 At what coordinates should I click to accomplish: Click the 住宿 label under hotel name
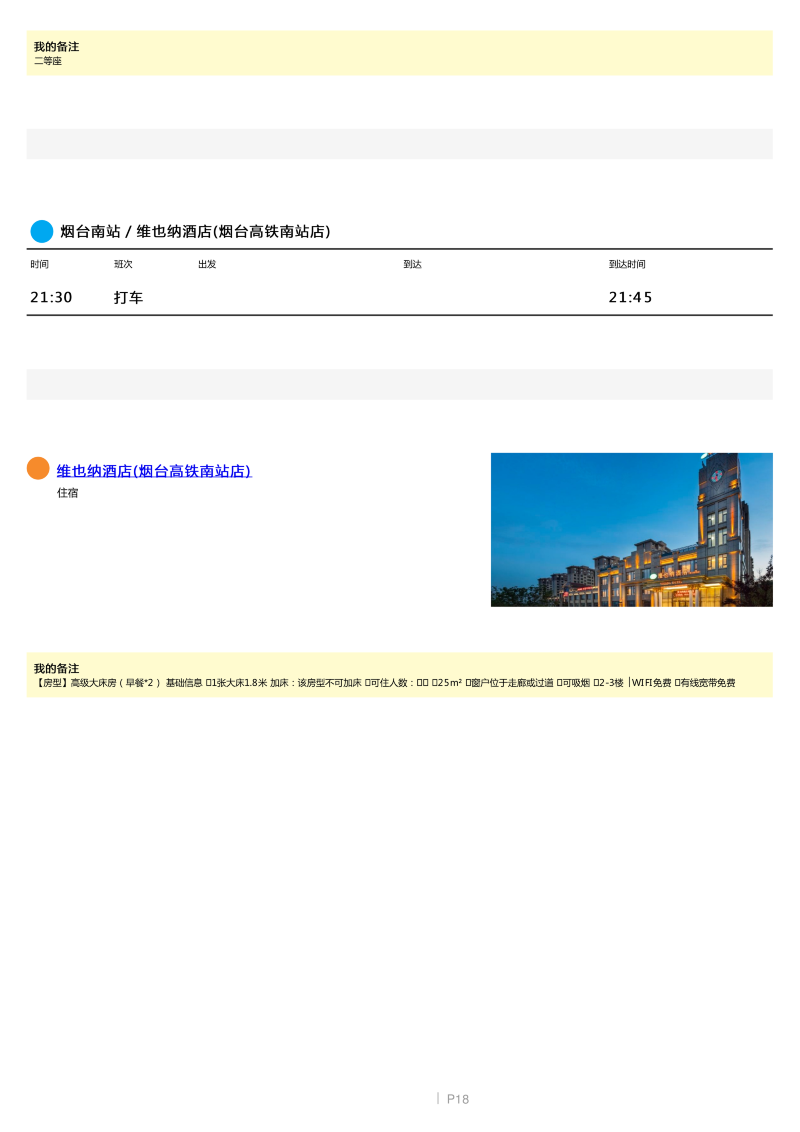click(67, 492)
